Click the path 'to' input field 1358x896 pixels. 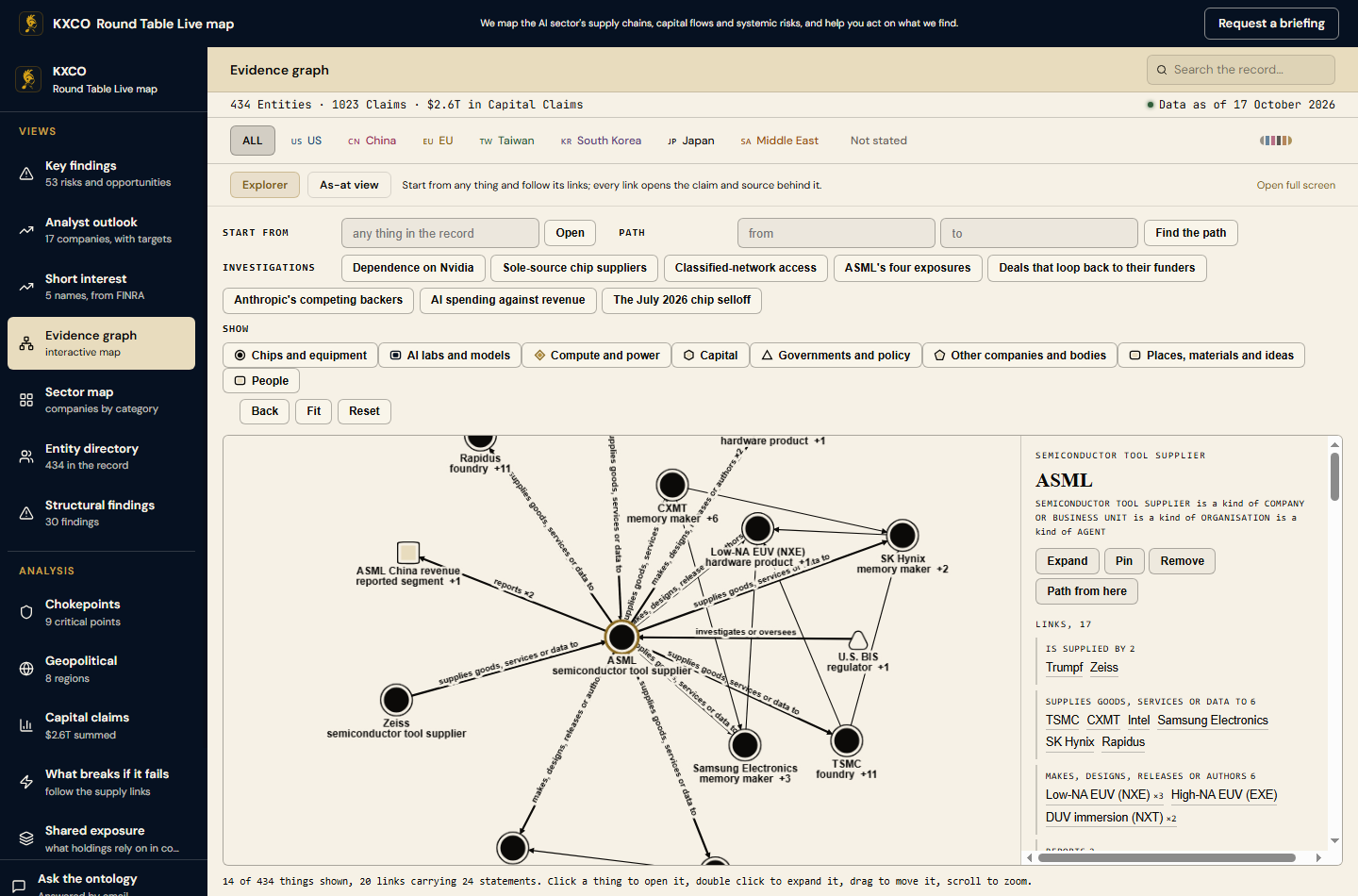click(x=1039, y=233)
